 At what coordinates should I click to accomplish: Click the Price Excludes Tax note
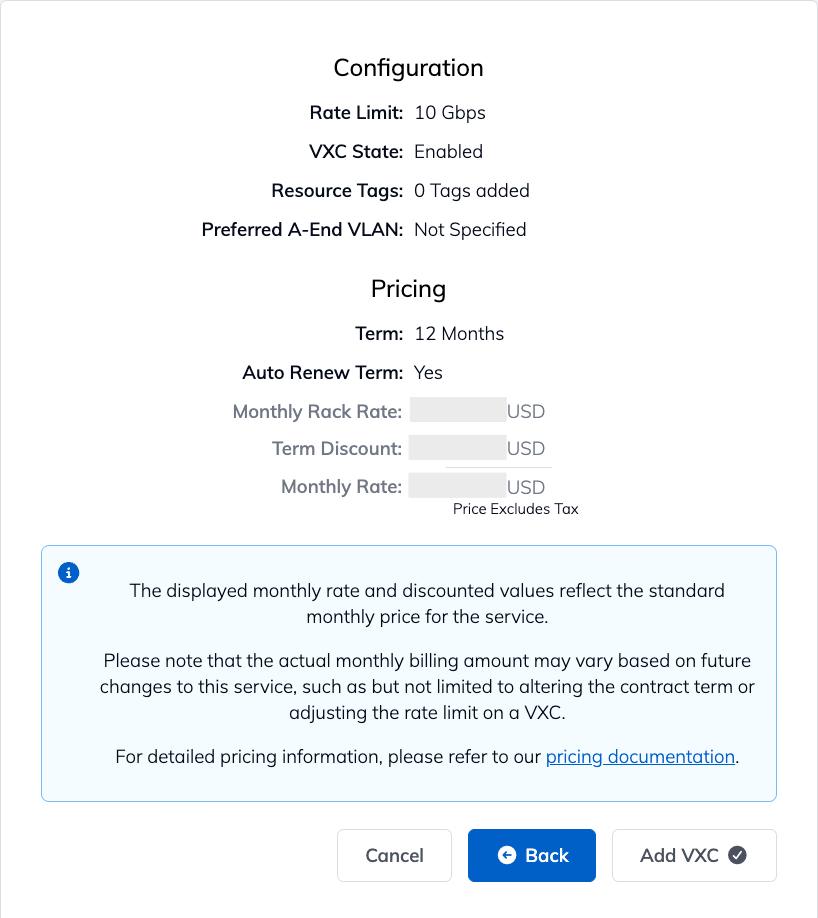pyautogui.click(x=515, y=509)
